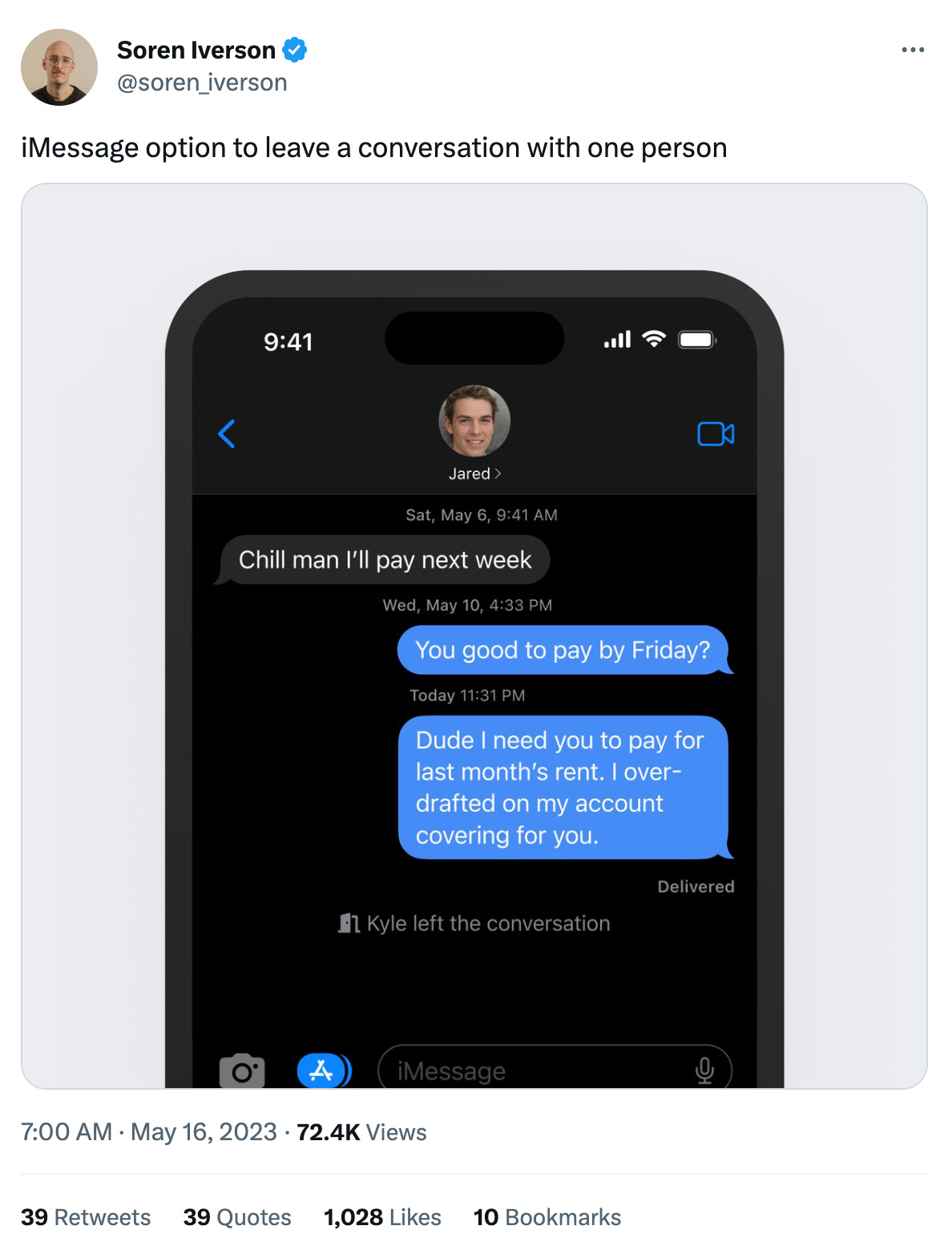This screenshot has height=1258, width=952.
Task: Click Jared's contact avatar photo
Action: (474, 421)
